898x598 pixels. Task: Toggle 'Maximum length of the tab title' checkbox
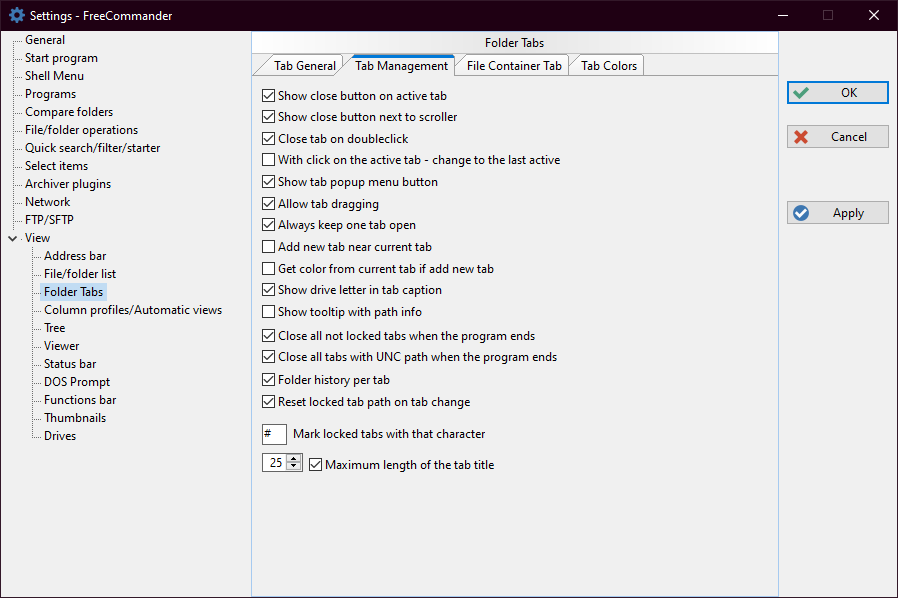click(316, 465)
